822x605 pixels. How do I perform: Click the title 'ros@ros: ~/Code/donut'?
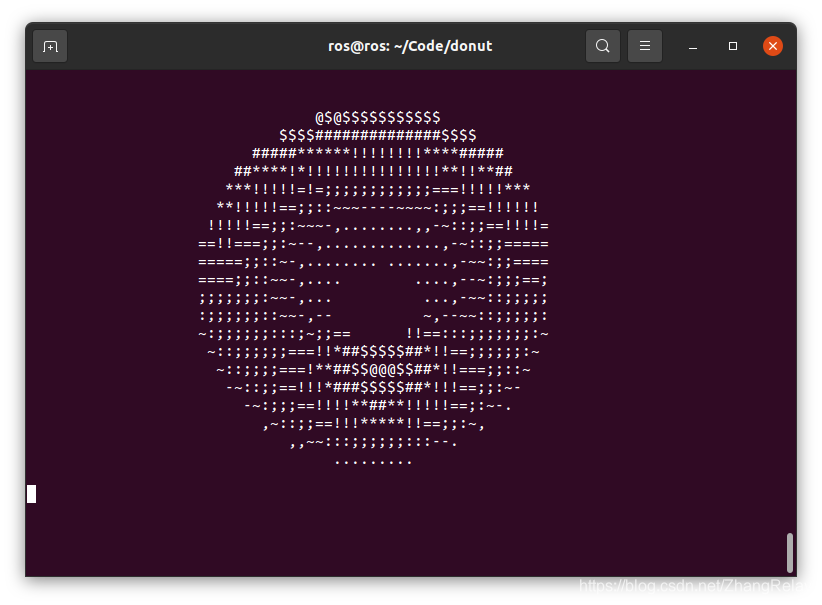(x=410, y=46)
